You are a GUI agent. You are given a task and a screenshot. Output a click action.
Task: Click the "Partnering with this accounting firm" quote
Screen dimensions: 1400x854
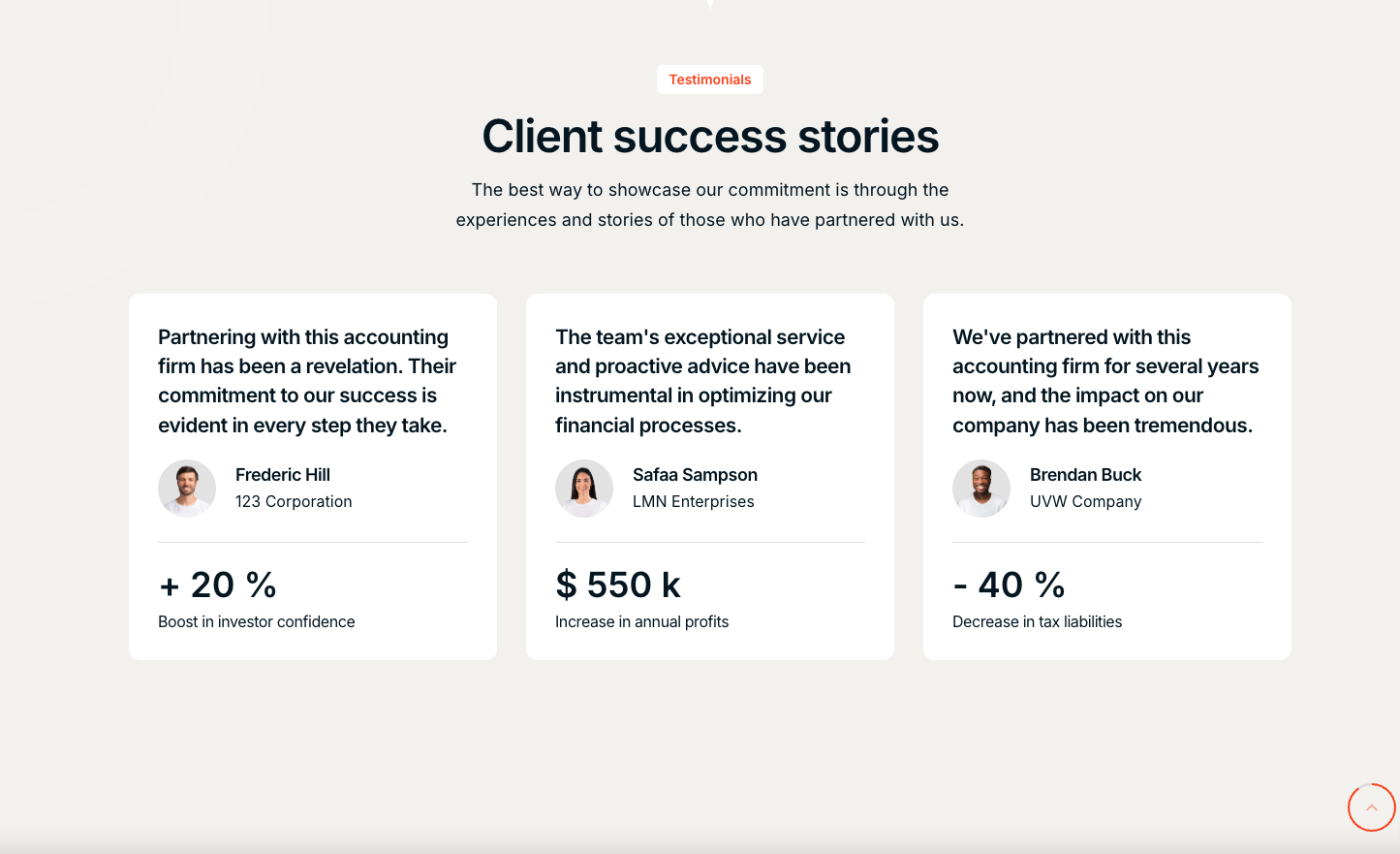click(x=307, y=381)
